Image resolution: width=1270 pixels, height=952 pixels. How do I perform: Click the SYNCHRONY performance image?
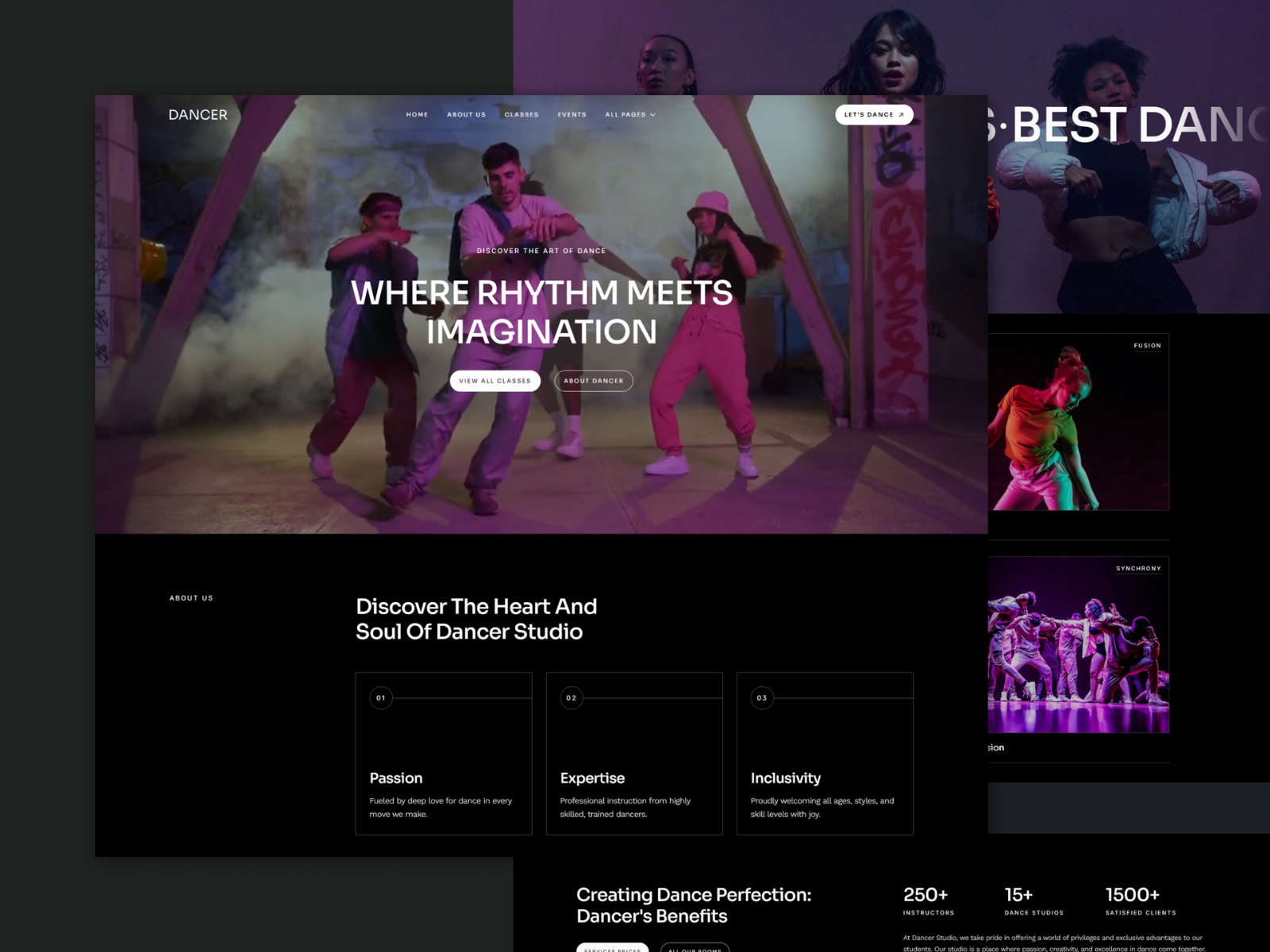1078,647
